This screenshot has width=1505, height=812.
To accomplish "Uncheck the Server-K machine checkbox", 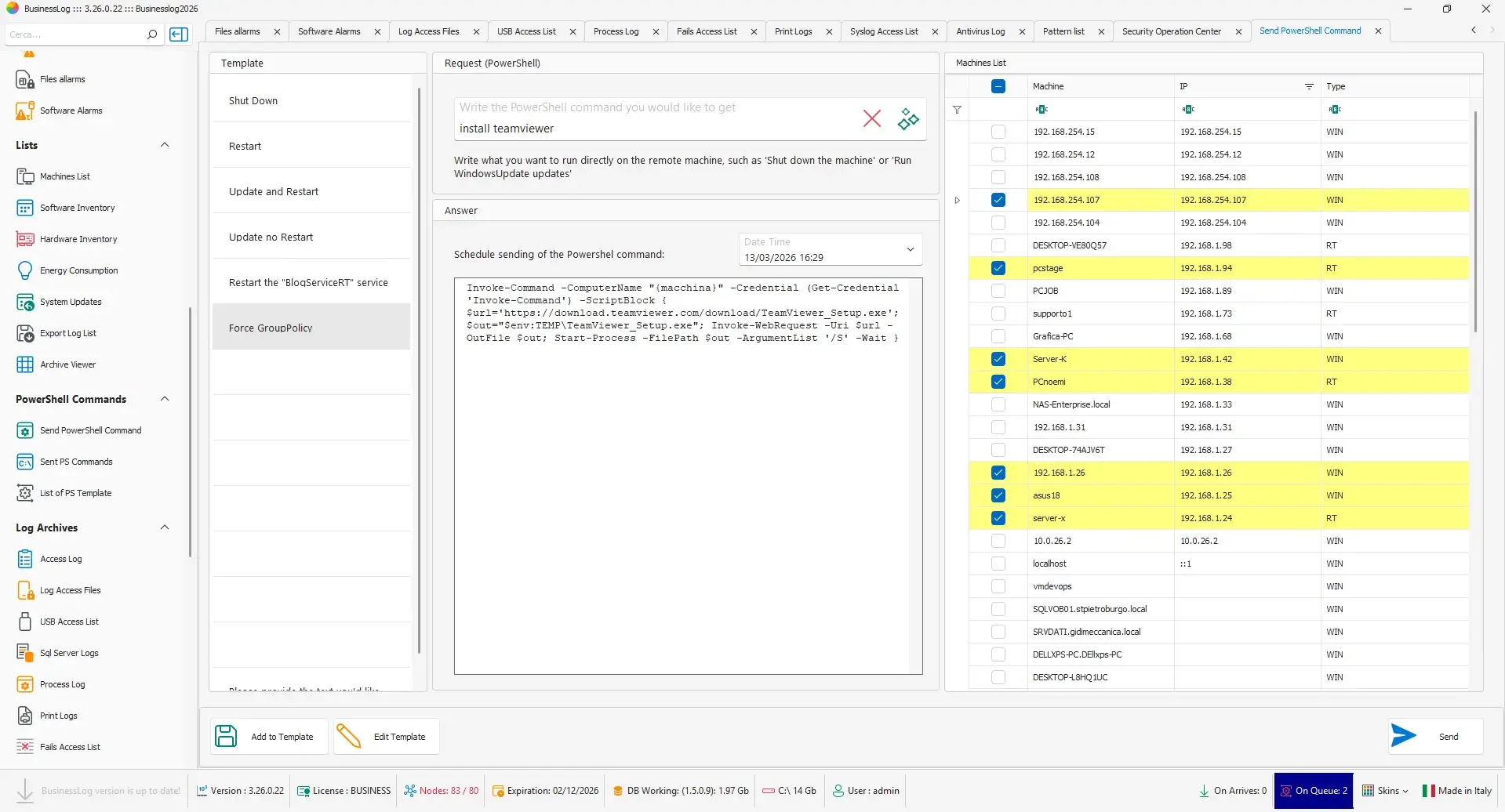I will (x=998, y=359).
